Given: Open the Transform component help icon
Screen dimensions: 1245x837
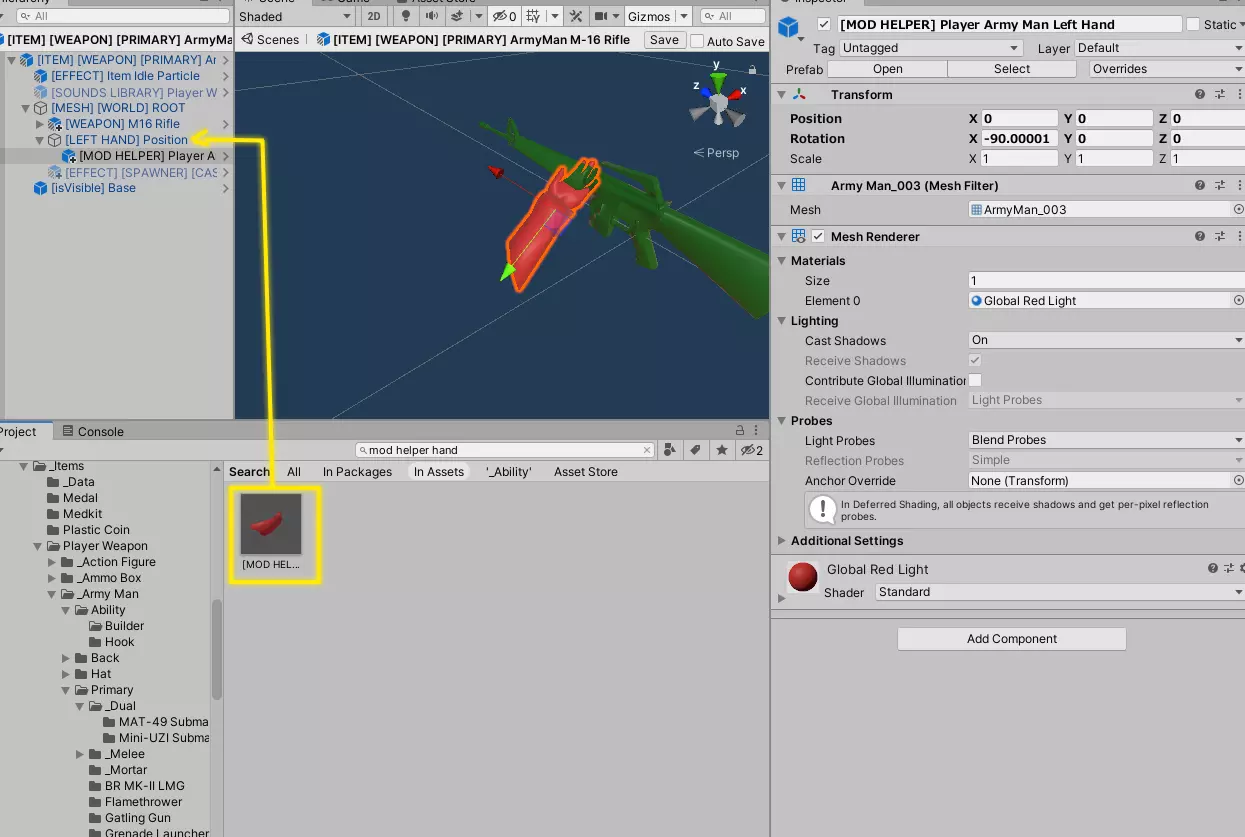Looking at the screenshot, I should 1200,94.
